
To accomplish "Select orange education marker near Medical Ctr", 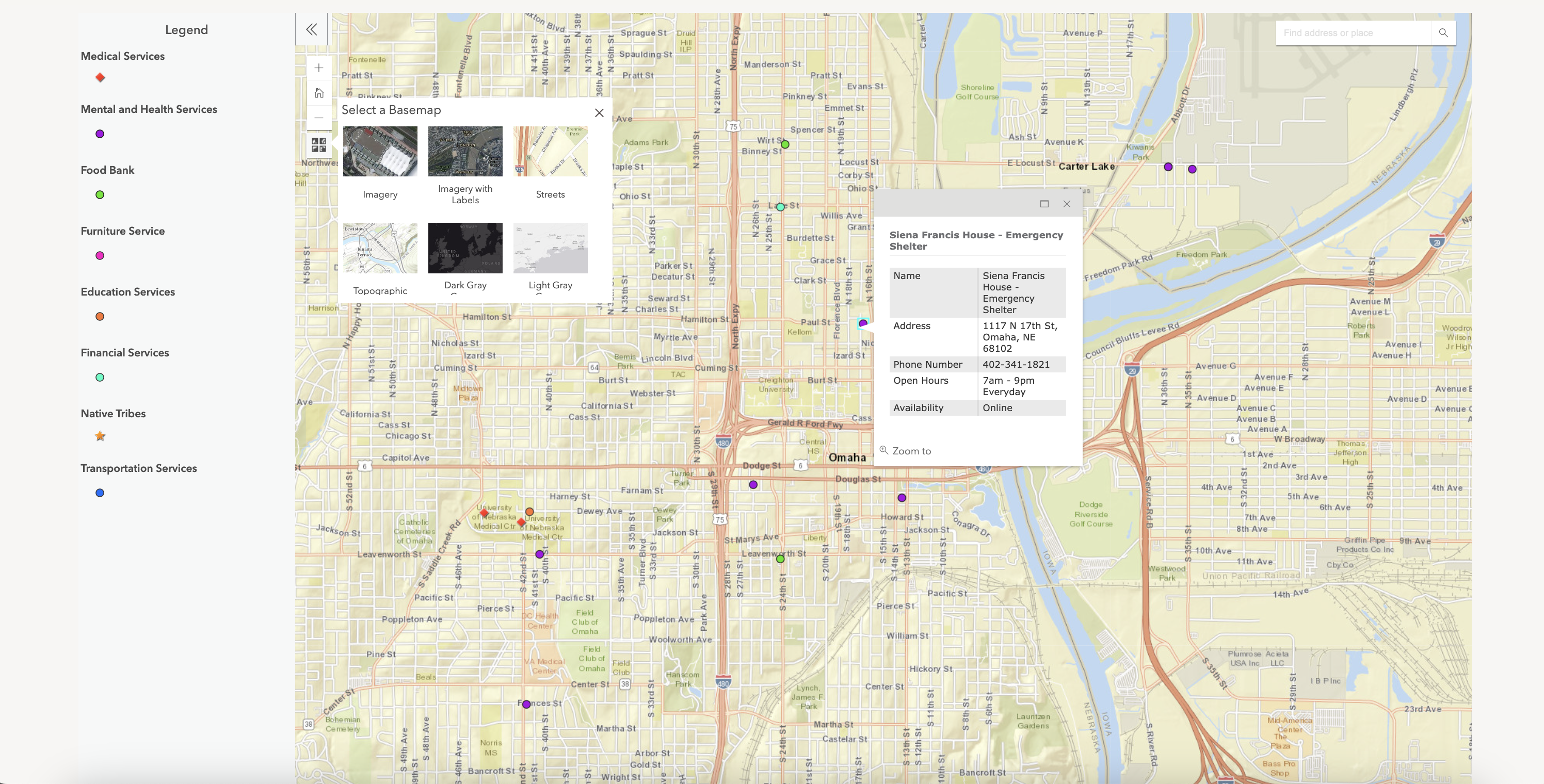I will 529,512.
